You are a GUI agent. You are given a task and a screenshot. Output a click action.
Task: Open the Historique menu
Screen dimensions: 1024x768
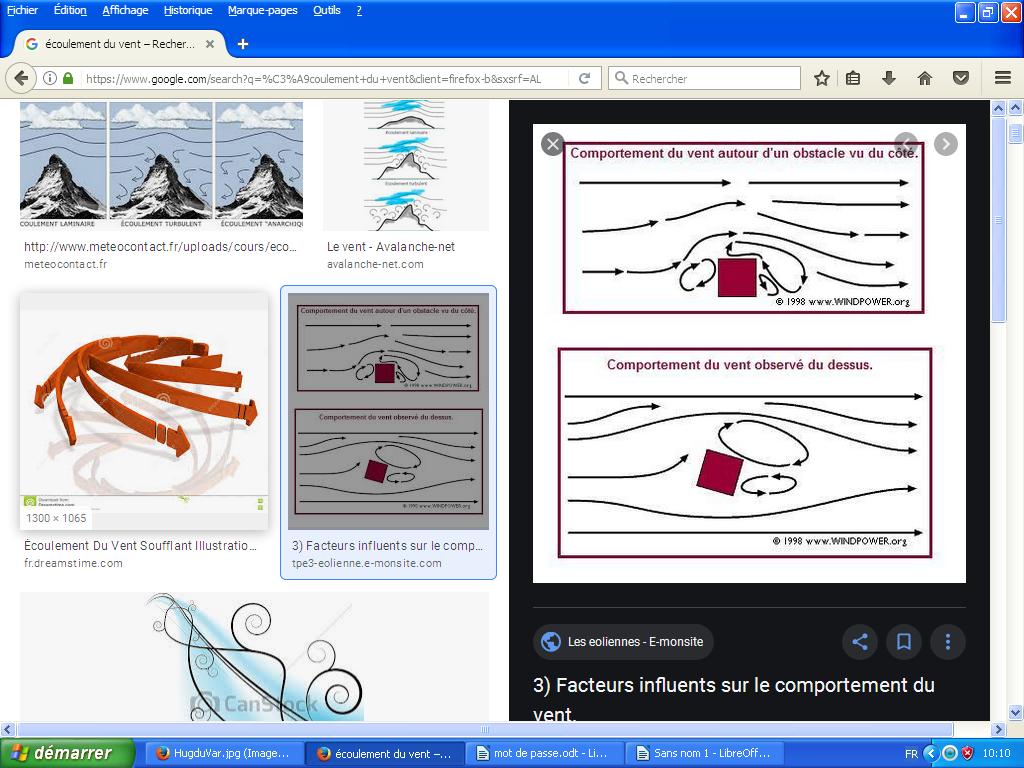click(188, 10)
